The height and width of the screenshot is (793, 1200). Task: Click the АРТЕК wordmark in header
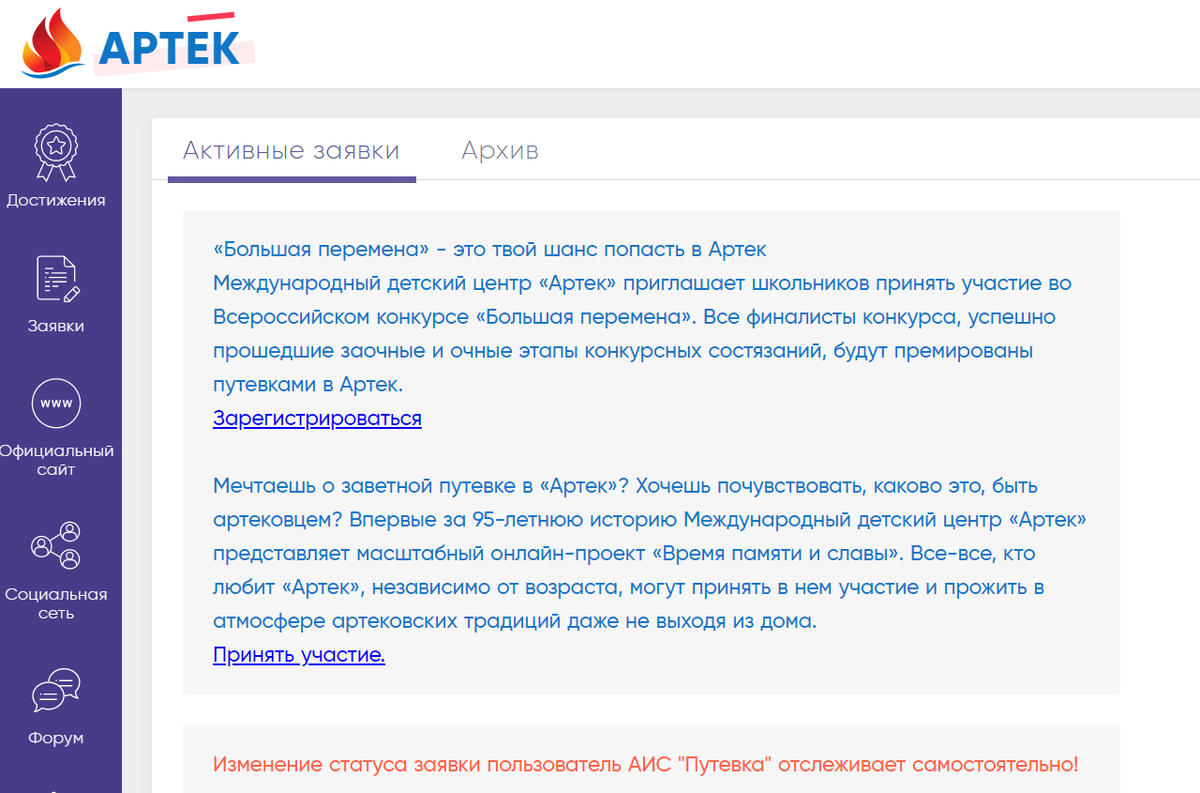170,47
